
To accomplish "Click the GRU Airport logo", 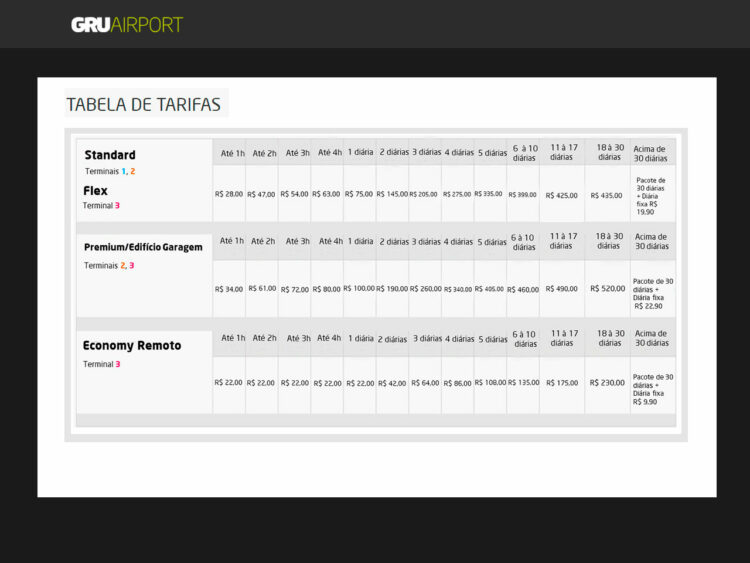I will (127, 24).
